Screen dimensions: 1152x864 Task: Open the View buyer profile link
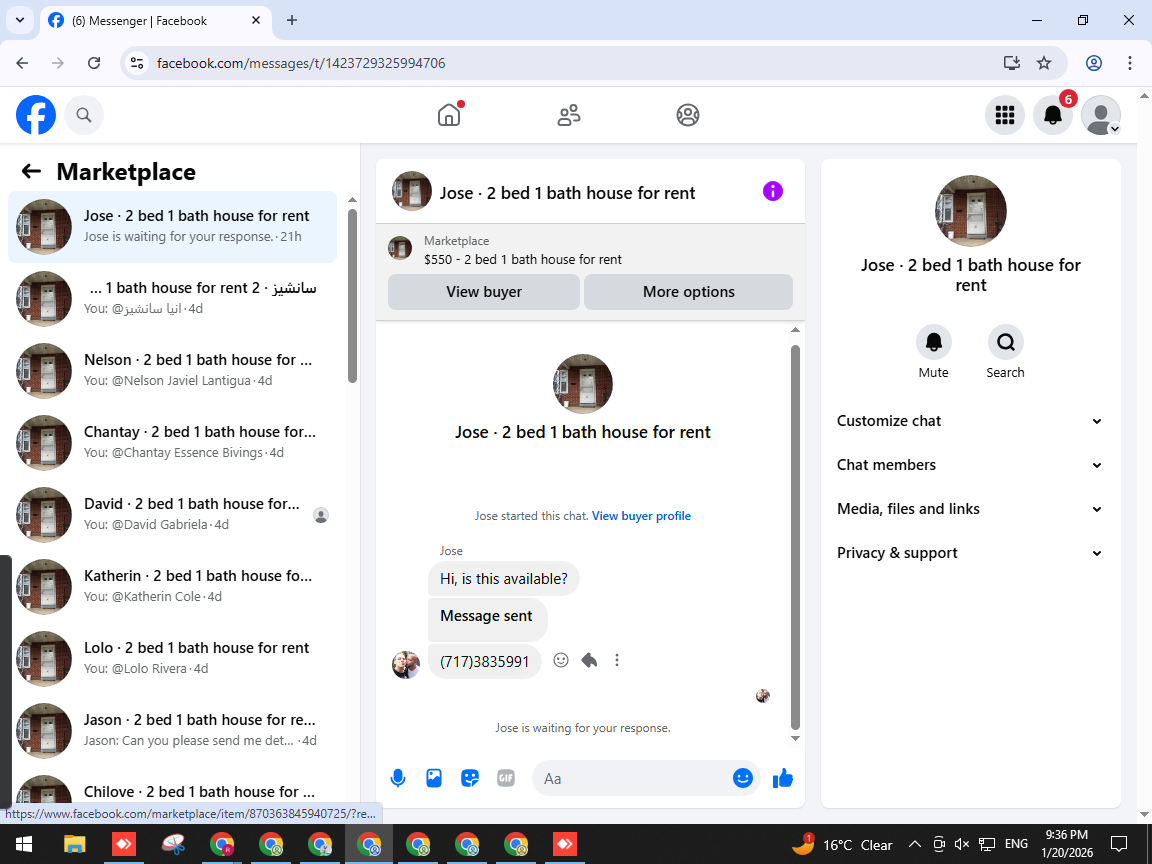[x=641, y=516]
